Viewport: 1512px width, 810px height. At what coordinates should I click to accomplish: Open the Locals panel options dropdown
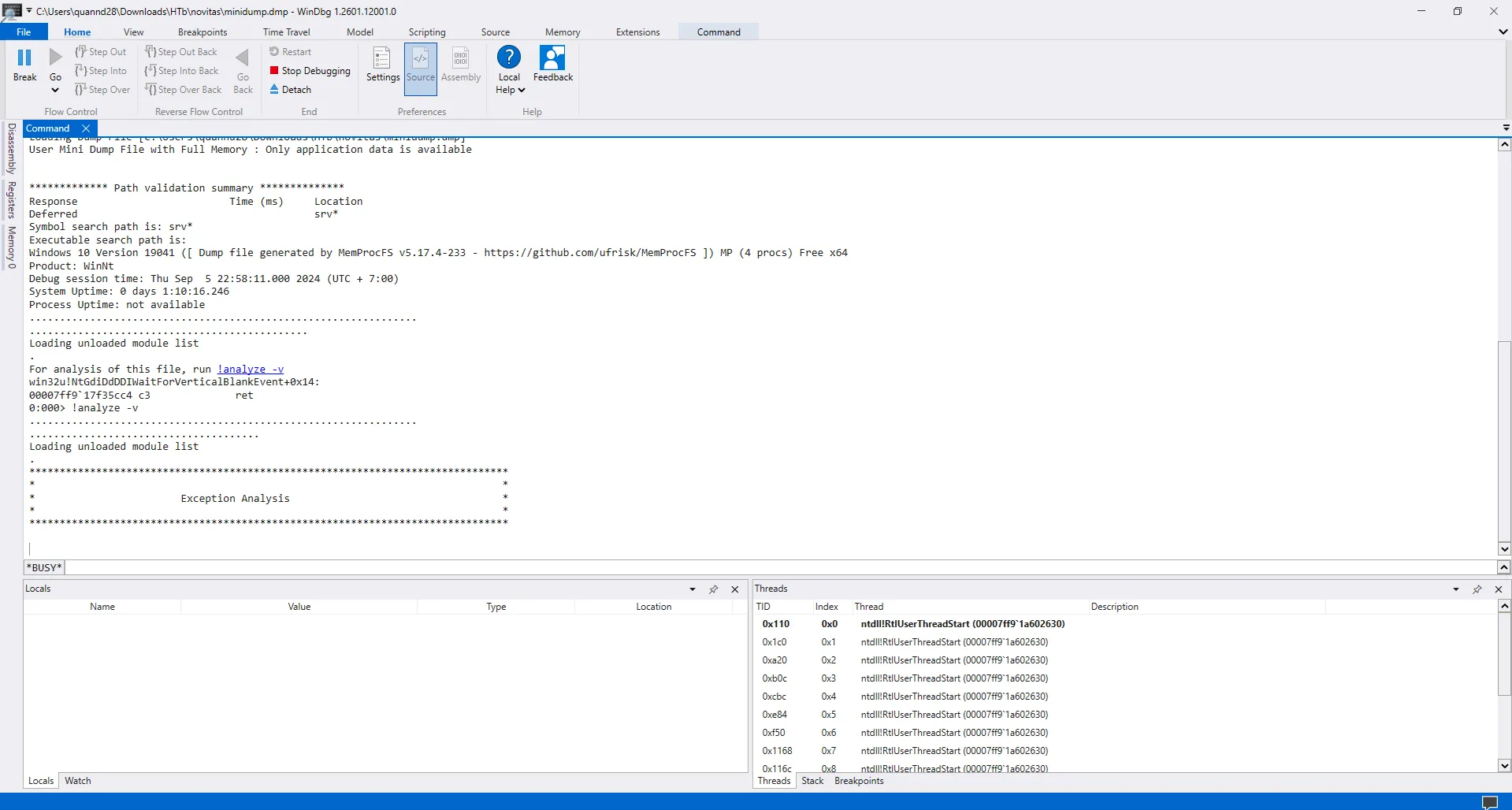click(693, 589)
